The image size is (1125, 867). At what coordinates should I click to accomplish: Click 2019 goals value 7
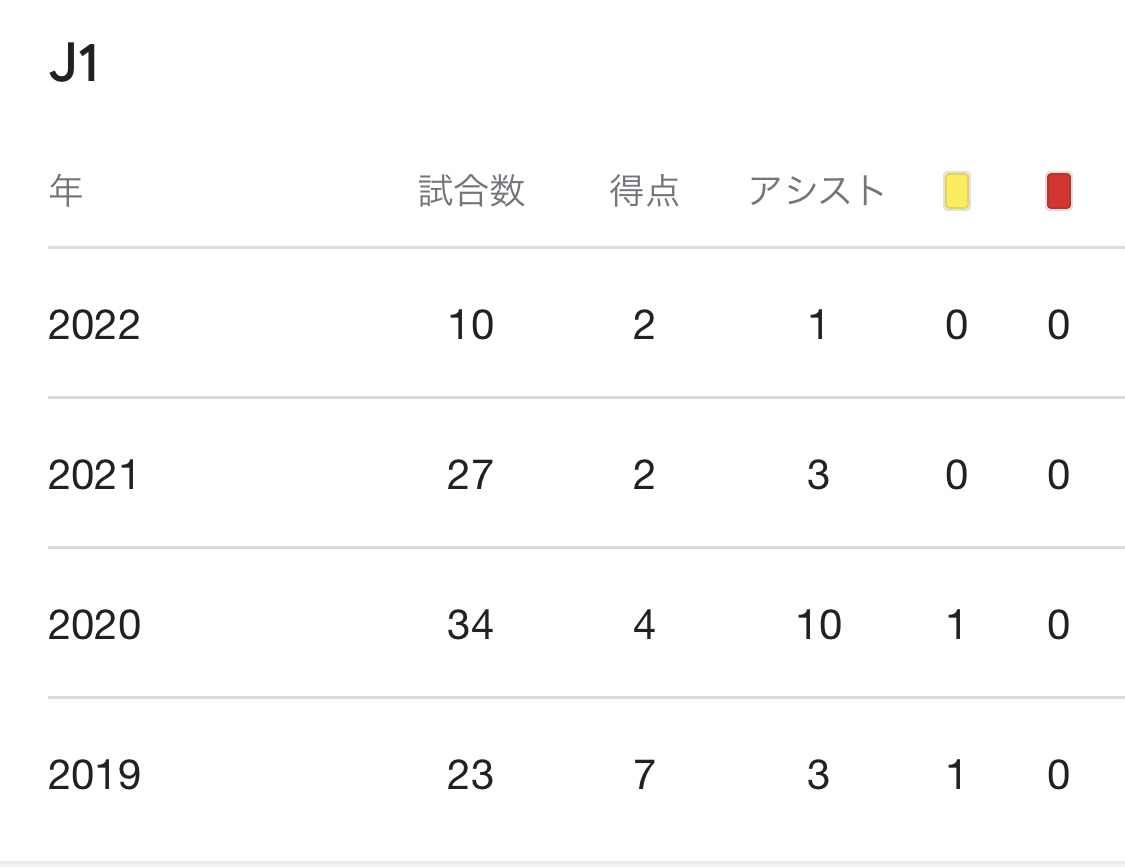click(x=644, y=775)
